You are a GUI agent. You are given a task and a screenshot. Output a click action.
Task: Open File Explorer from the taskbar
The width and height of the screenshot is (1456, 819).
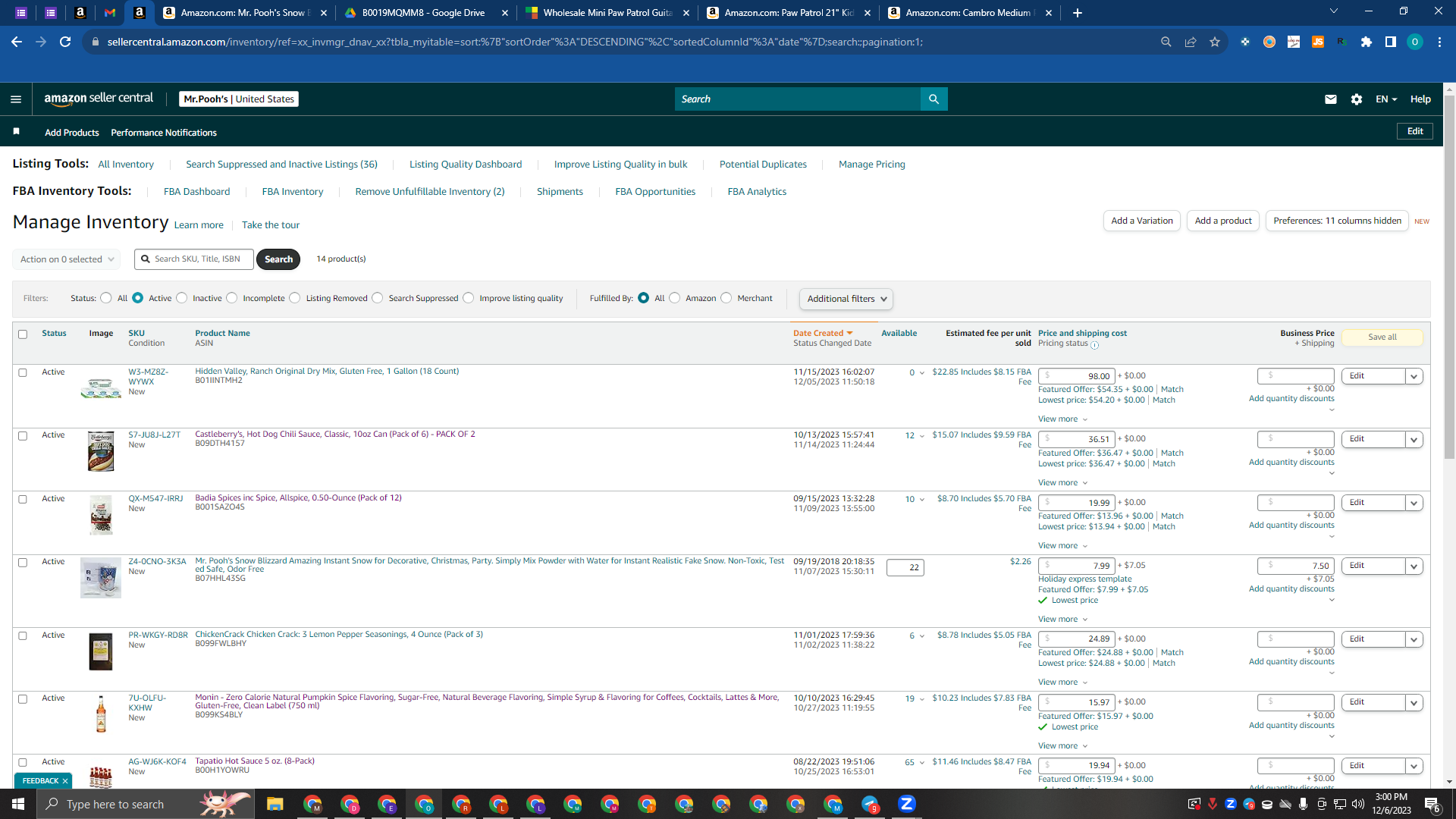pos(275,804)
